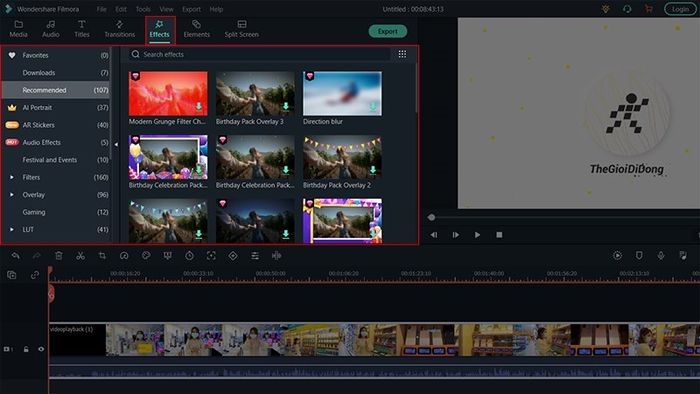Expand the LUT category arrow
This screenshot has width=700, height=394.
pos(12,229)
